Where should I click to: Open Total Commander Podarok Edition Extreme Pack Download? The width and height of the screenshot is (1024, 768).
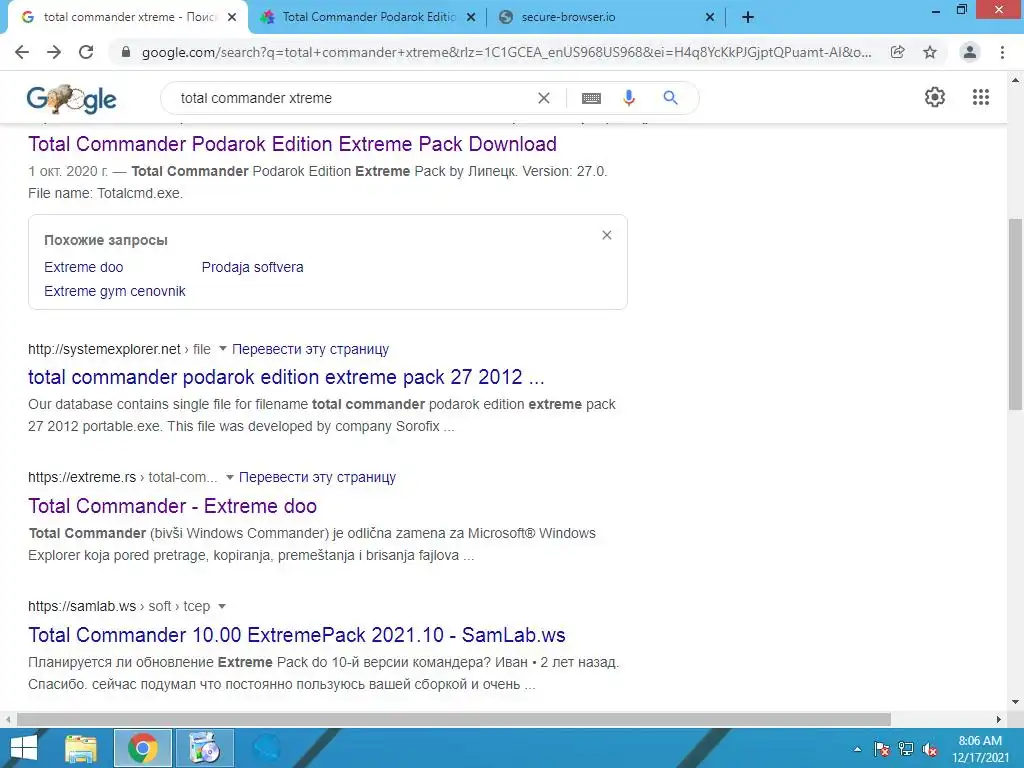(x=293, y=144)
